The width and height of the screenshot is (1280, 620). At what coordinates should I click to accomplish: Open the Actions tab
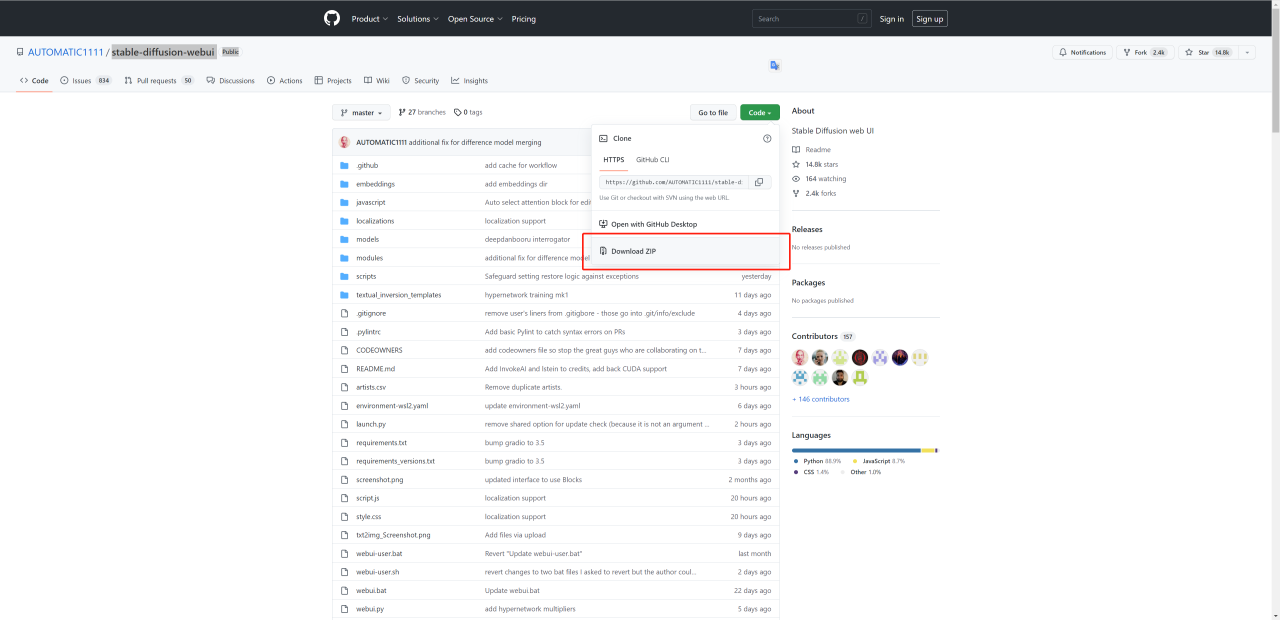[285, 81]
